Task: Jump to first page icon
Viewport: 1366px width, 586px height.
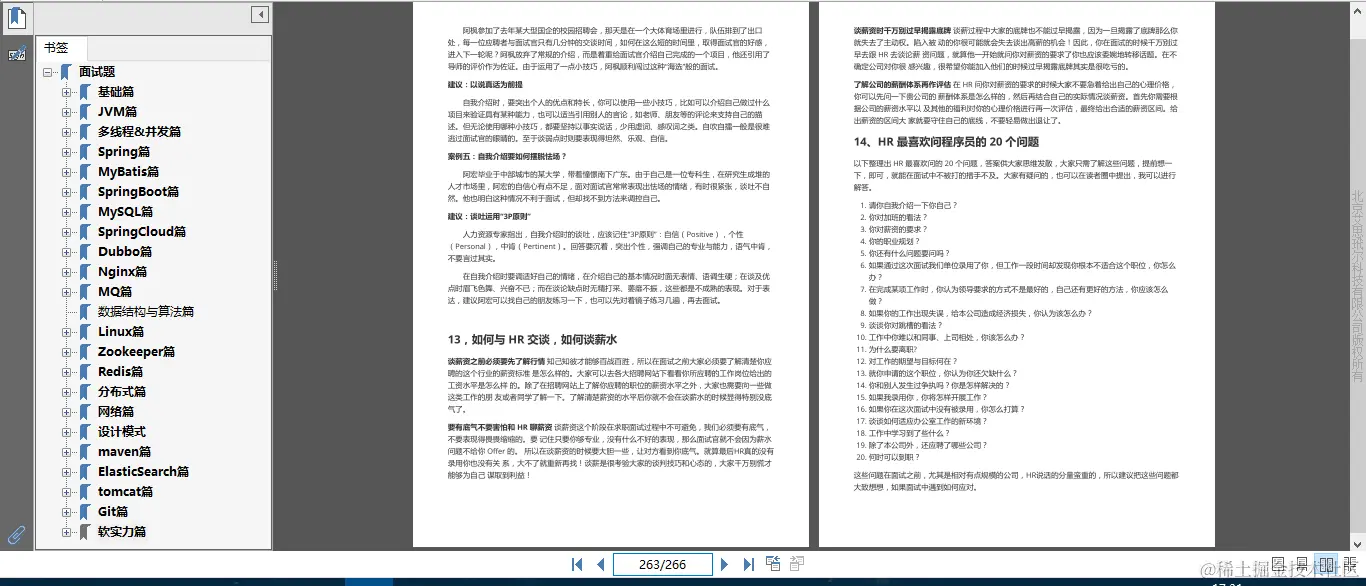Action: 577,565
